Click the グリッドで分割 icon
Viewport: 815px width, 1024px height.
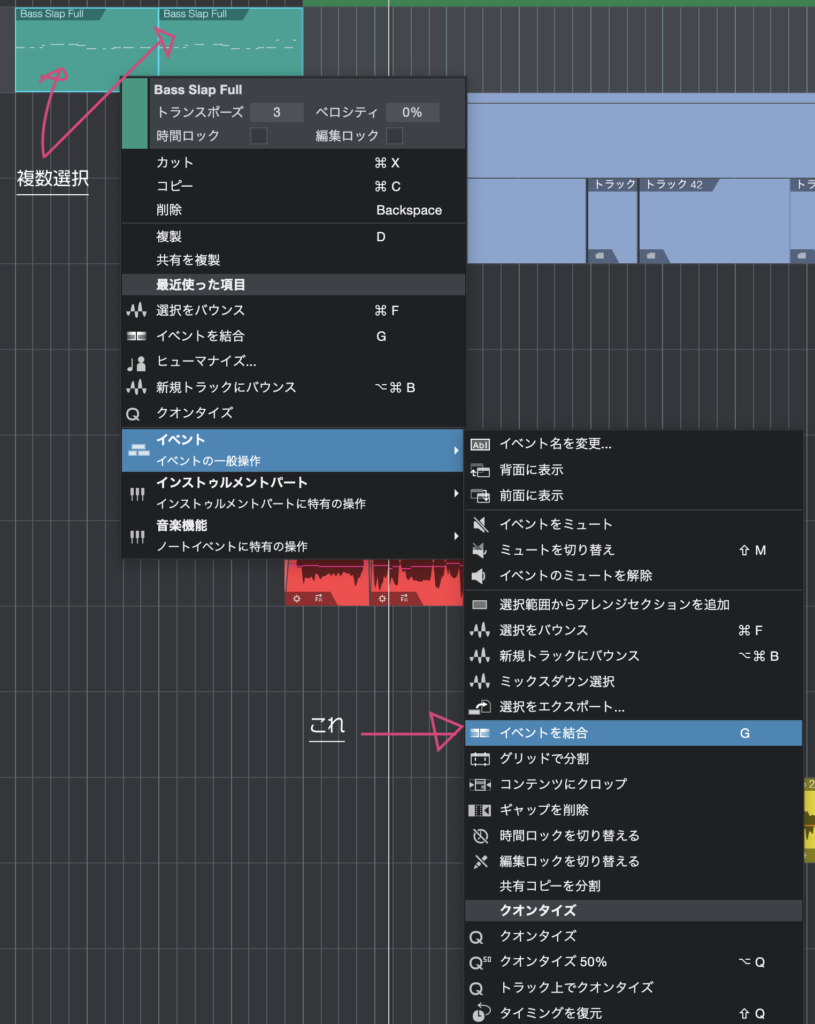(479, 759)
